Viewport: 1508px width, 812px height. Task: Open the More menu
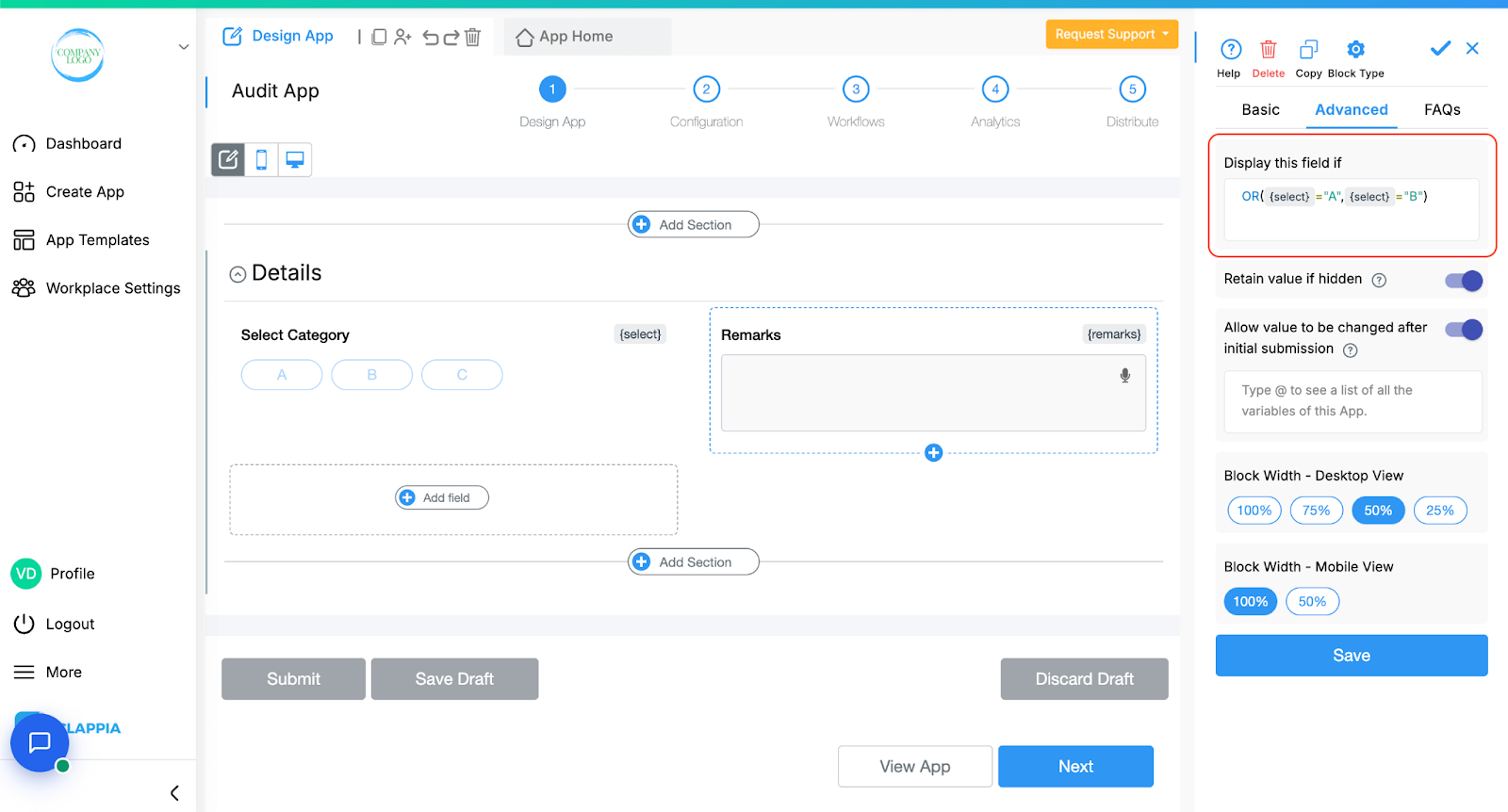pos(47,672)
